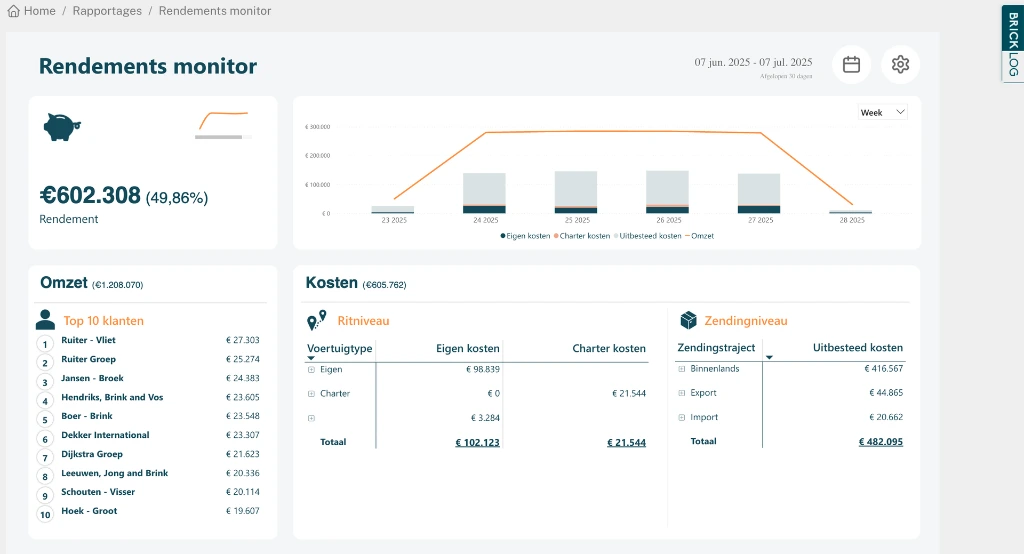Expand the Eigen voertuigtype row
Viewport: 1024px width, 554px height.
click(311, 369)
